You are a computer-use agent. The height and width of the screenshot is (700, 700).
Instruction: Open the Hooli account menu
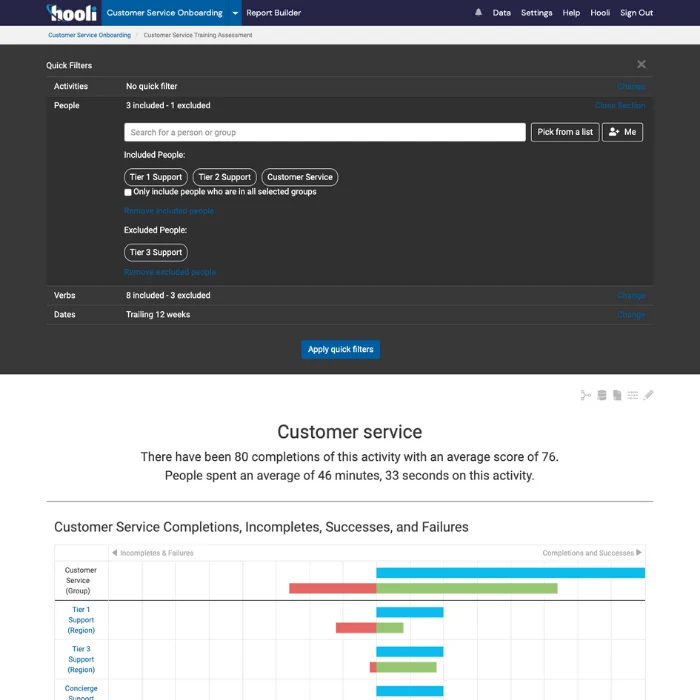(x=600, y=13)
